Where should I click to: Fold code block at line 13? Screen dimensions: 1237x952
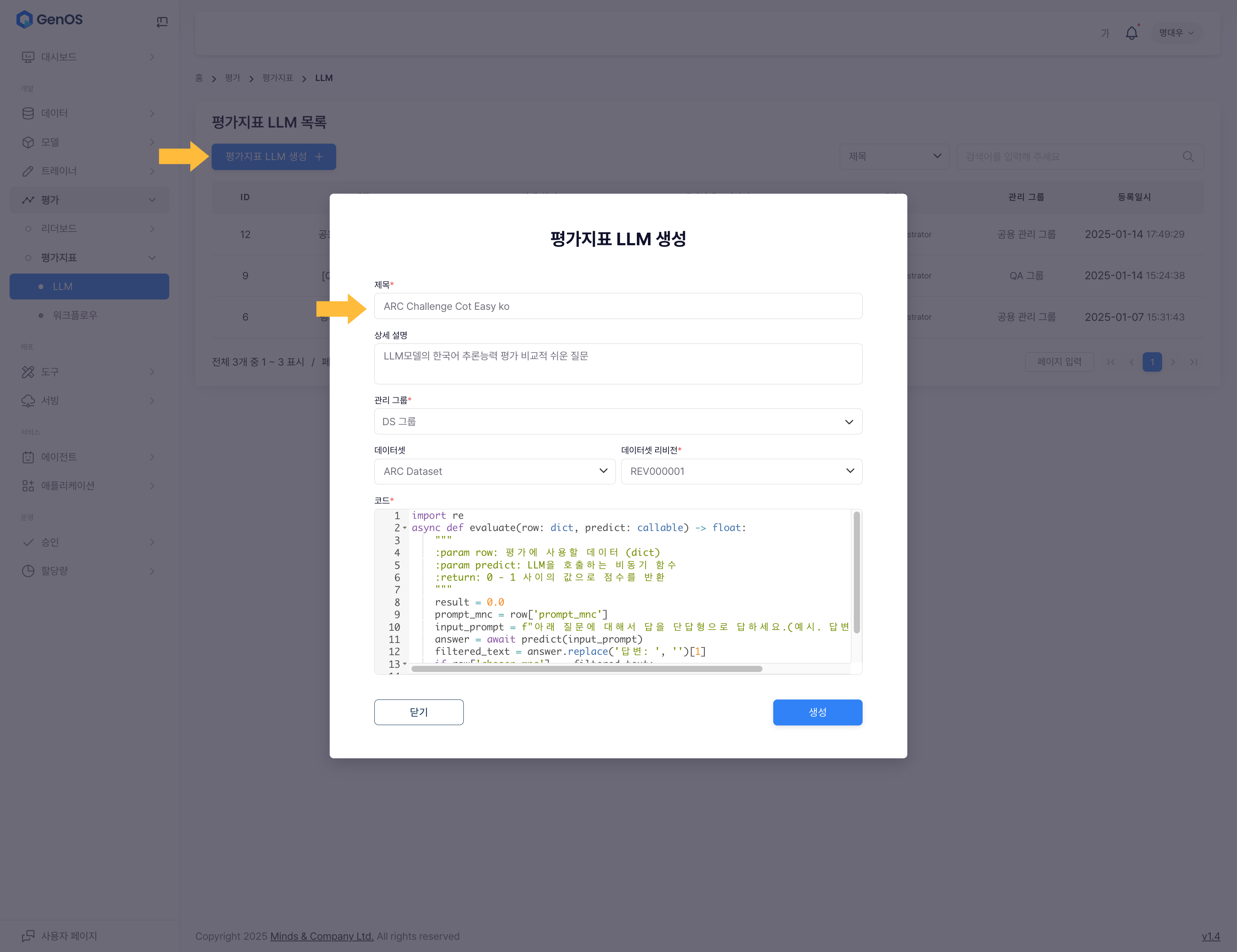[x=405, y=663]
